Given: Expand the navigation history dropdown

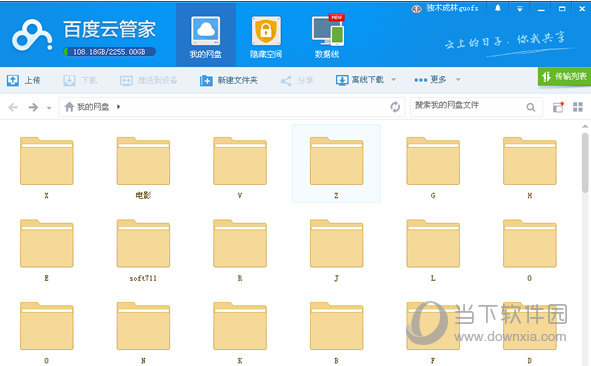Looking at the screenshot, I should 49,108.
